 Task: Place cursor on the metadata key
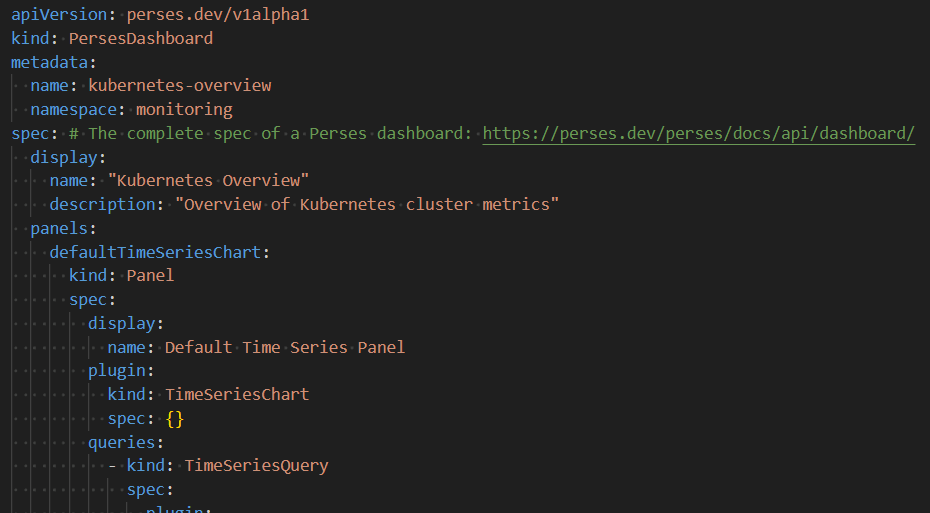(49, 62)
